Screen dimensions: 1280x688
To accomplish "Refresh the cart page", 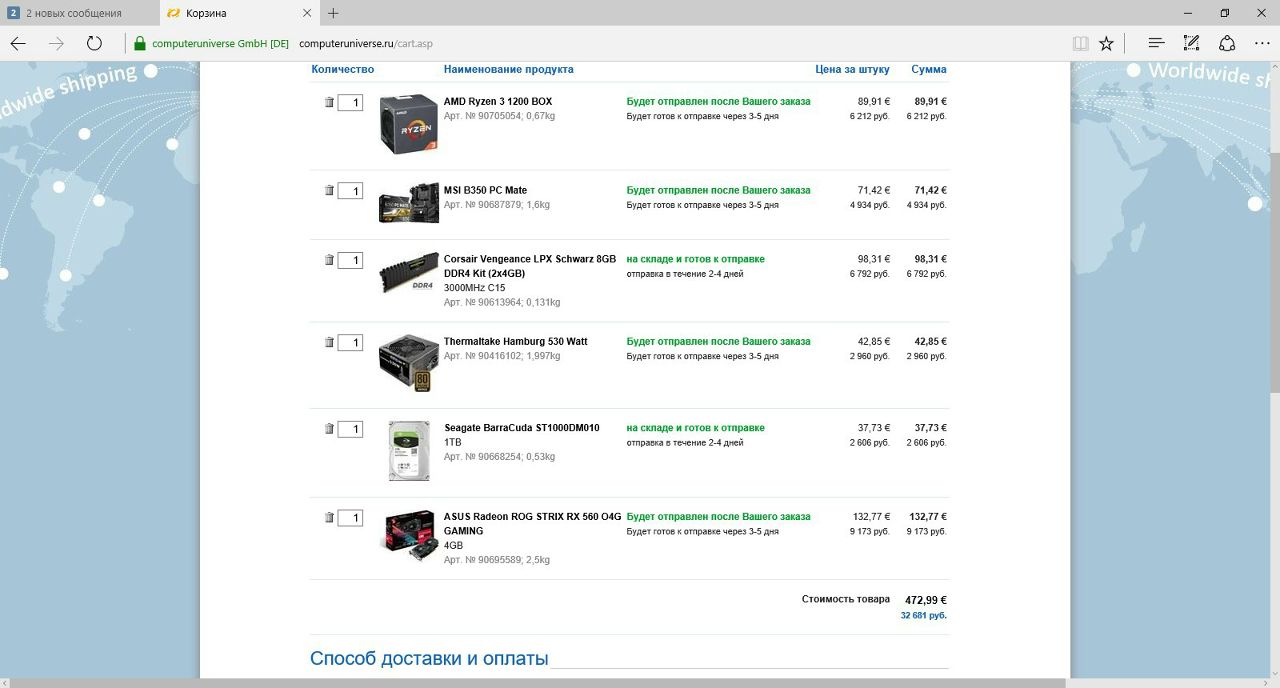I will [94, 43].
